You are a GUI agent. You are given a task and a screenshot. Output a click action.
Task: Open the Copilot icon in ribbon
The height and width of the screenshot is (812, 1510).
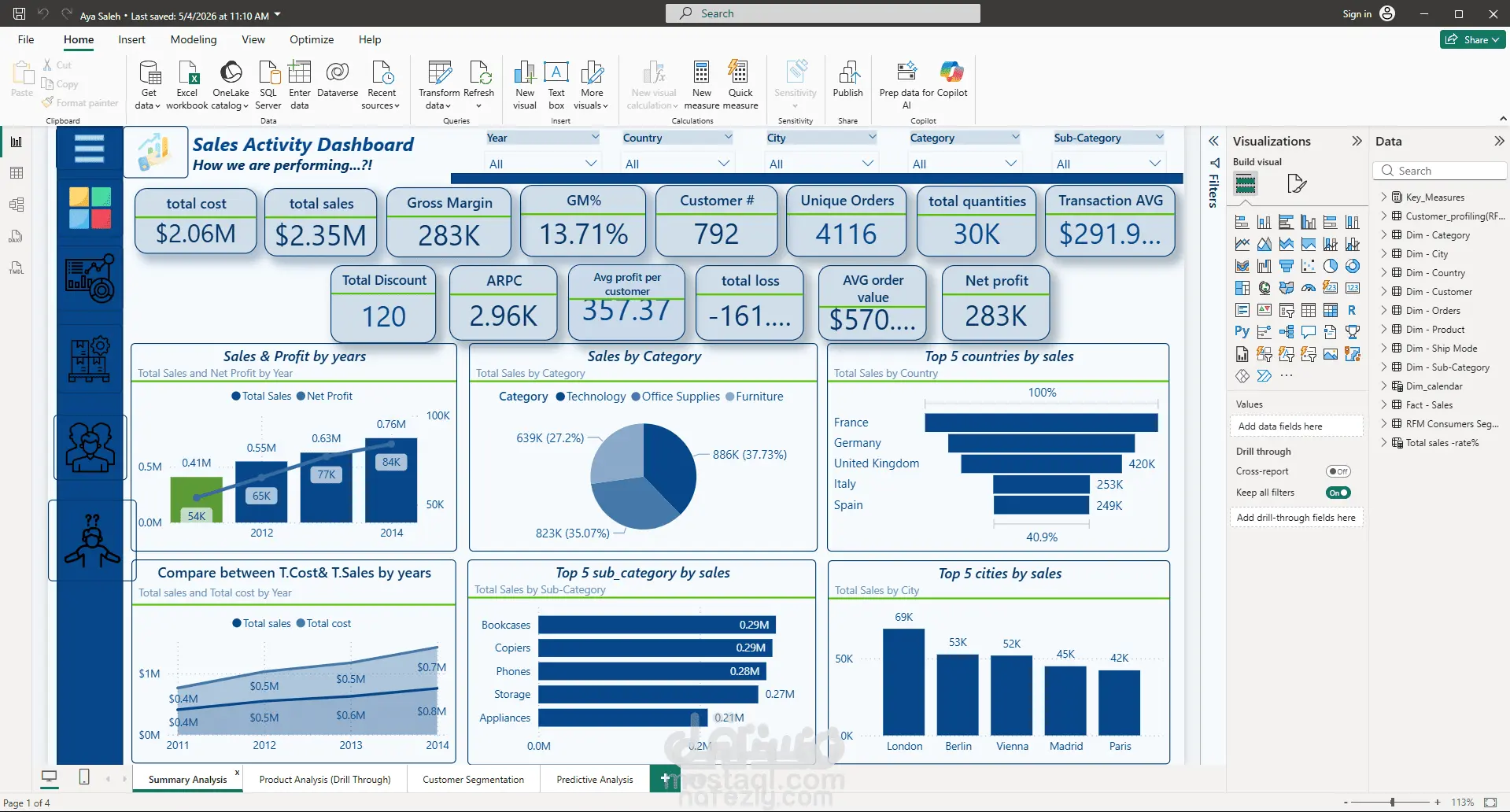click(951, 73)
